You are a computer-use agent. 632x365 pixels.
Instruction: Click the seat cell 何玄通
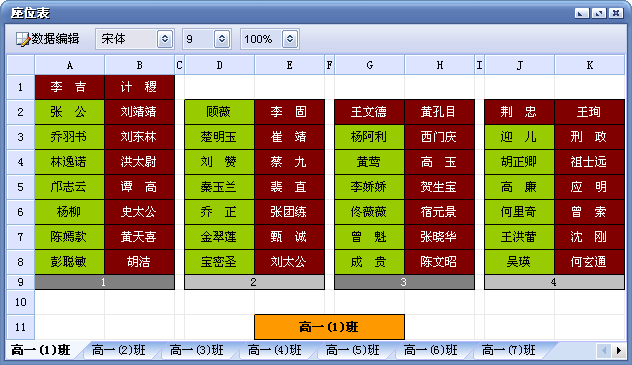pos(590,262)
